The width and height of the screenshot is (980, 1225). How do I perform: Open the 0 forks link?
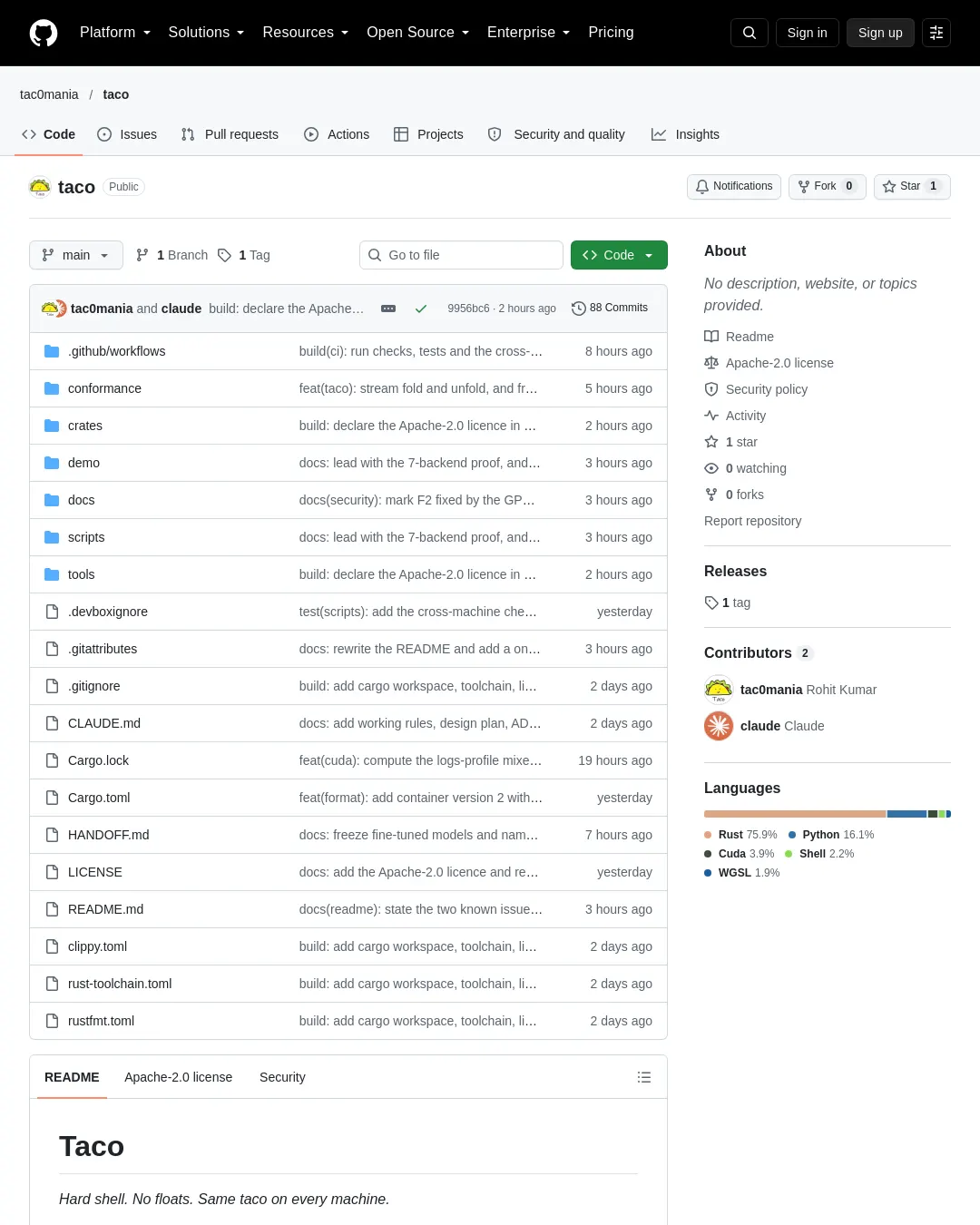[x=734, y=495]
